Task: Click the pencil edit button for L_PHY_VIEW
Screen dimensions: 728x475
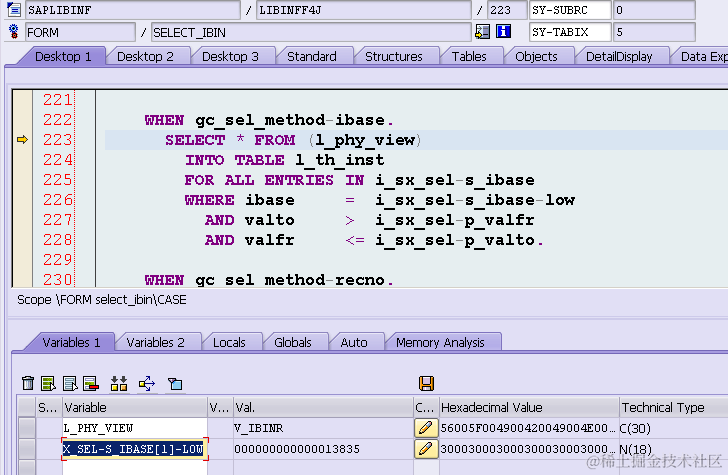Action: tap(426, 428)
